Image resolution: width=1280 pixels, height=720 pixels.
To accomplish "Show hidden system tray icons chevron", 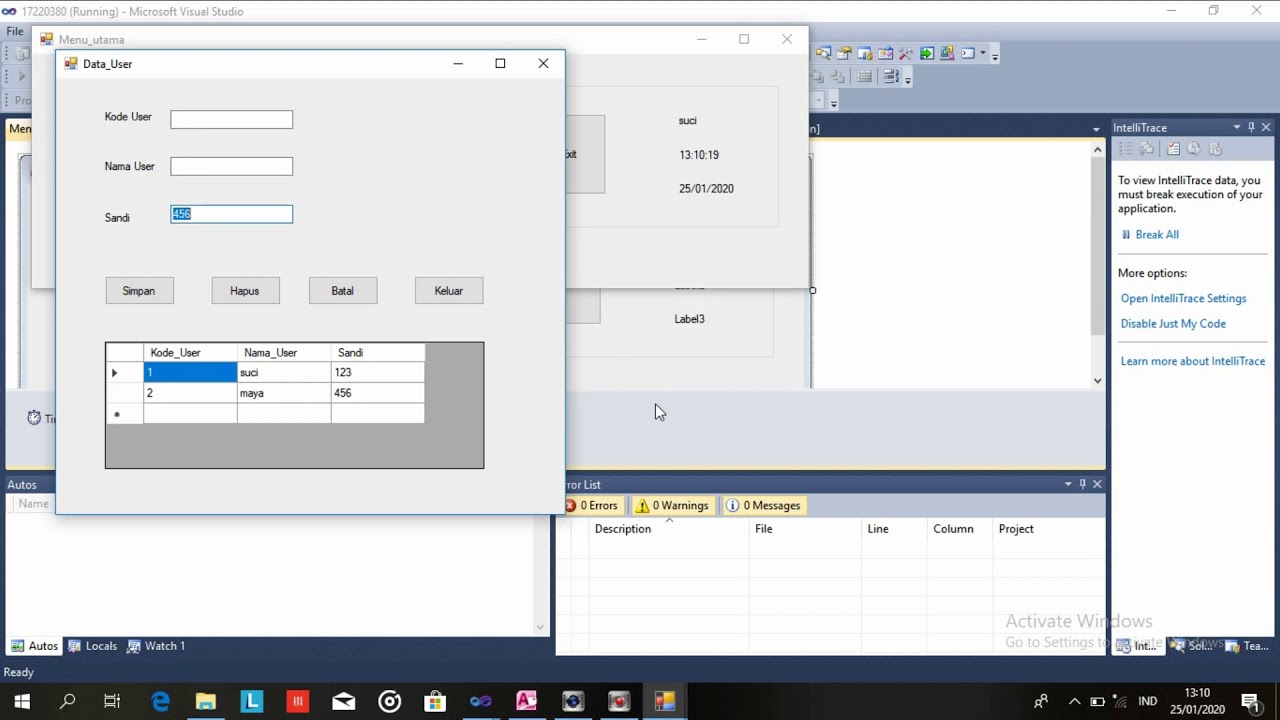I will [x=1074, y=702].
